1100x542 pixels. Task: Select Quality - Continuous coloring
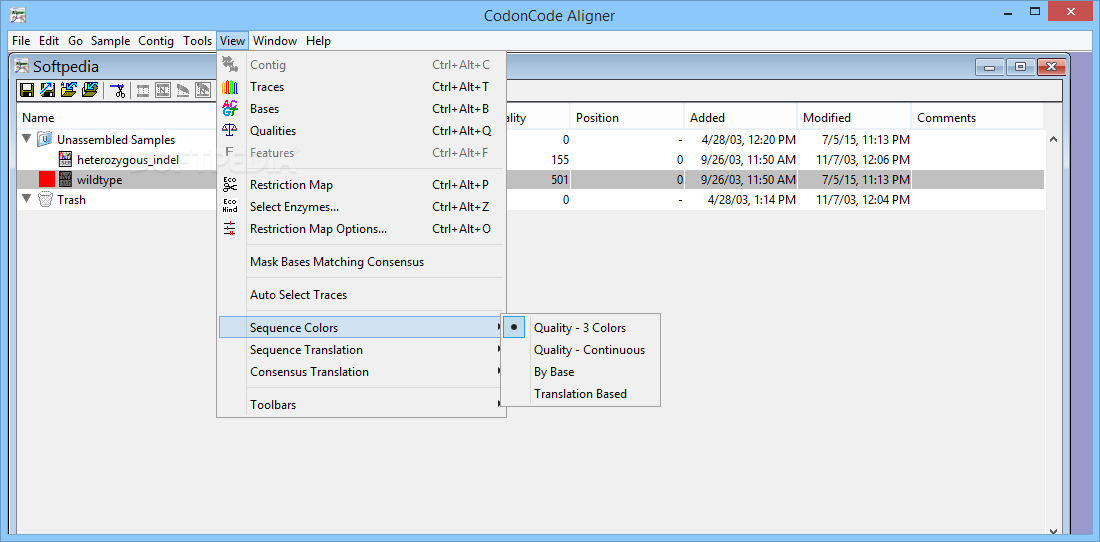click(x=580, y=349)
